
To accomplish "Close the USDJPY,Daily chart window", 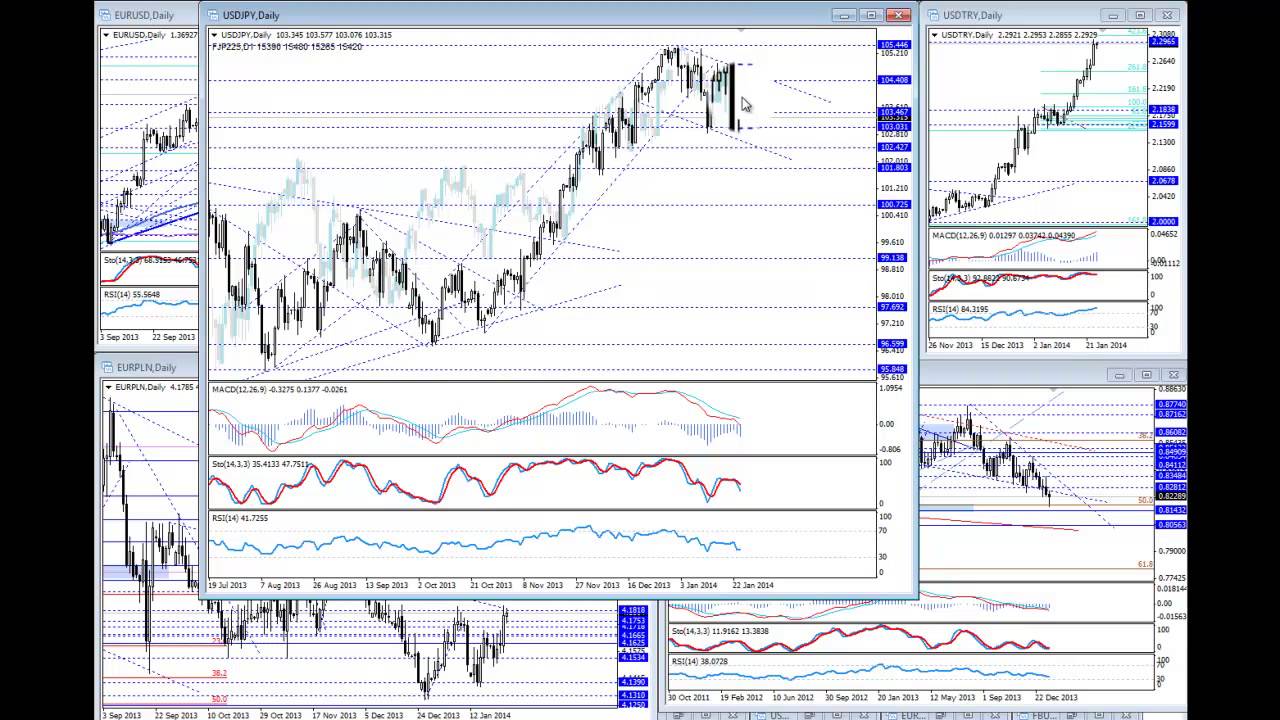I will point(898,15).
